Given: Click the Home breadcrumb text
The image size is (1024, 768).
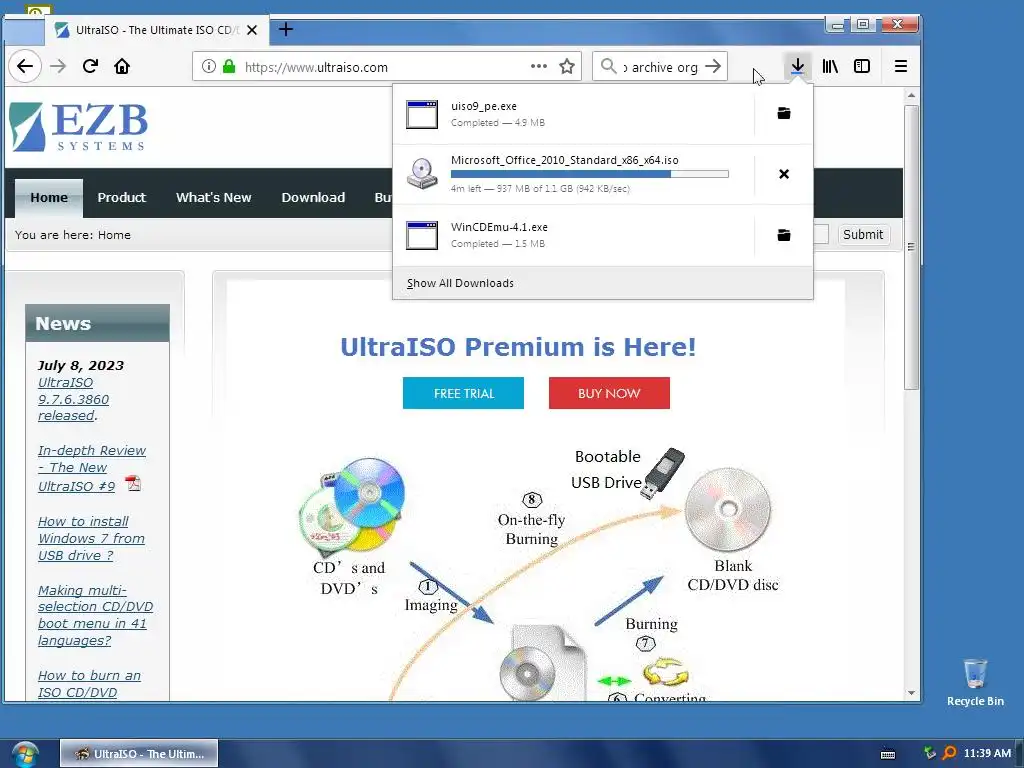Looking at the screenshot, I should 114,235.
